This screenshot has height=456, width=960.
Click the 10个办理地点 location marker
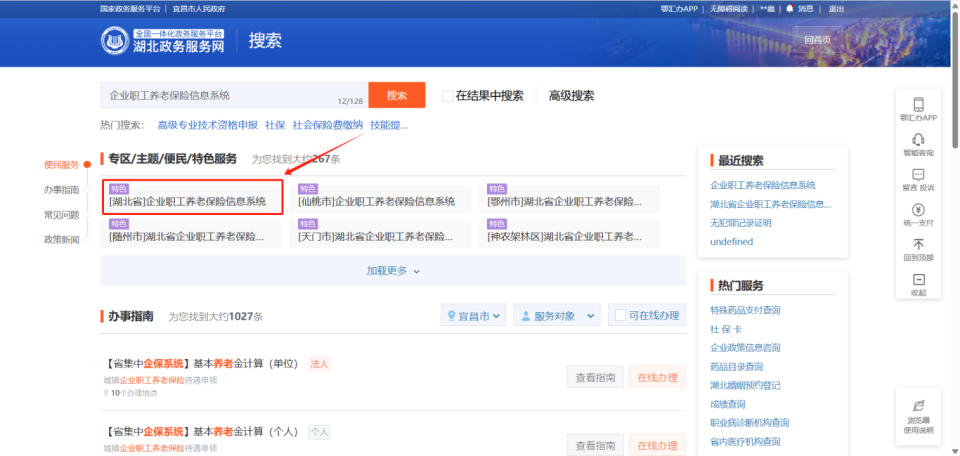[106, 393]
